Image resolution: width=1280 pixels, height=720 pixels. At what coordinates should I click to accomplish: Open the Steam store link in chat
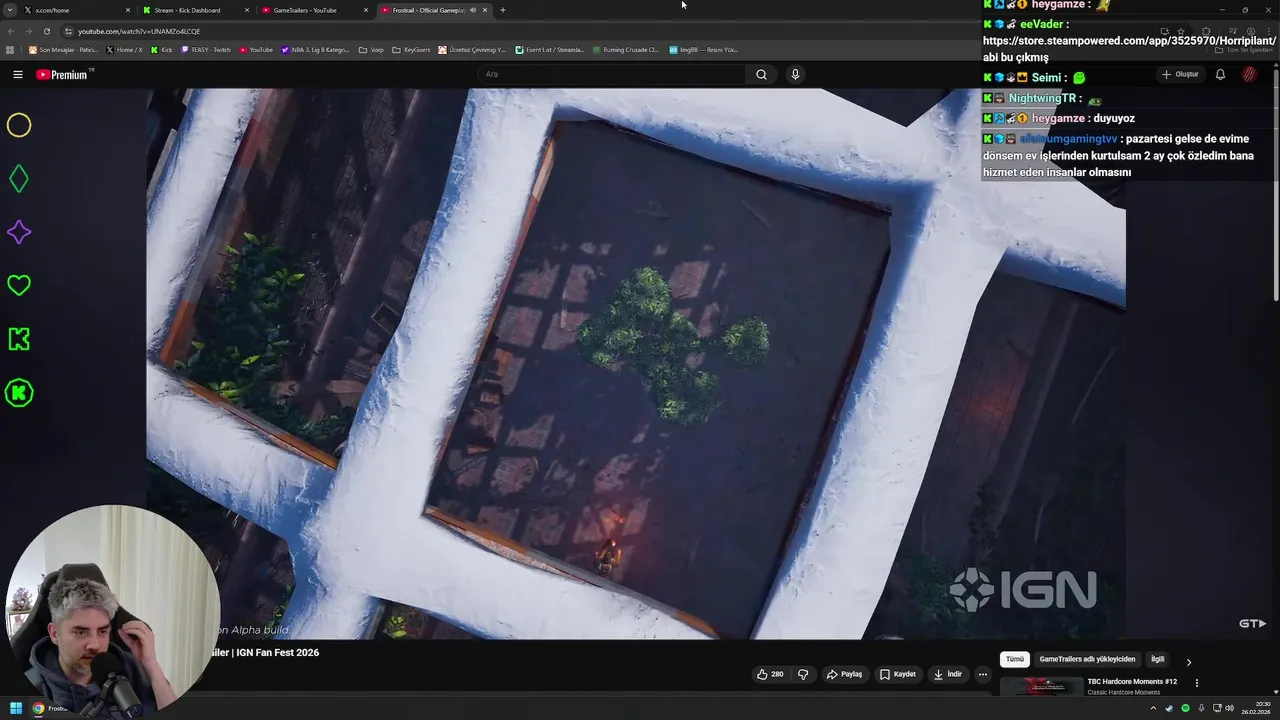pos(1130,41)
